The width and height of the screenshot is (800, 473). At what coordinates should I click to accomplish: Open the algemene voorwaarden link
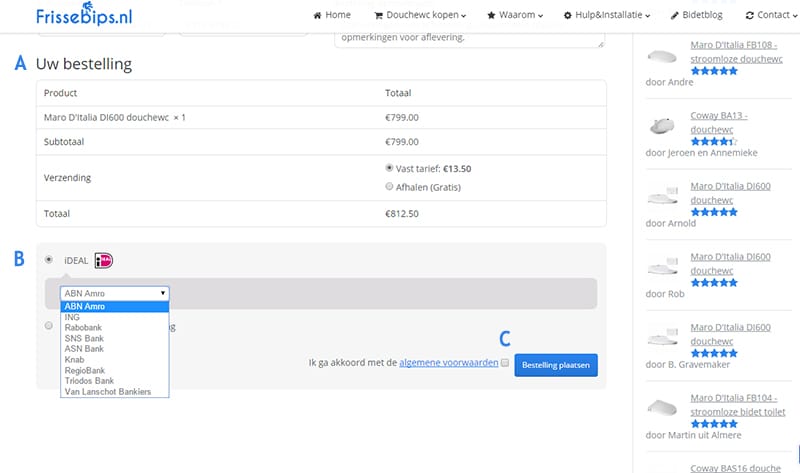[x=448, y=363]
